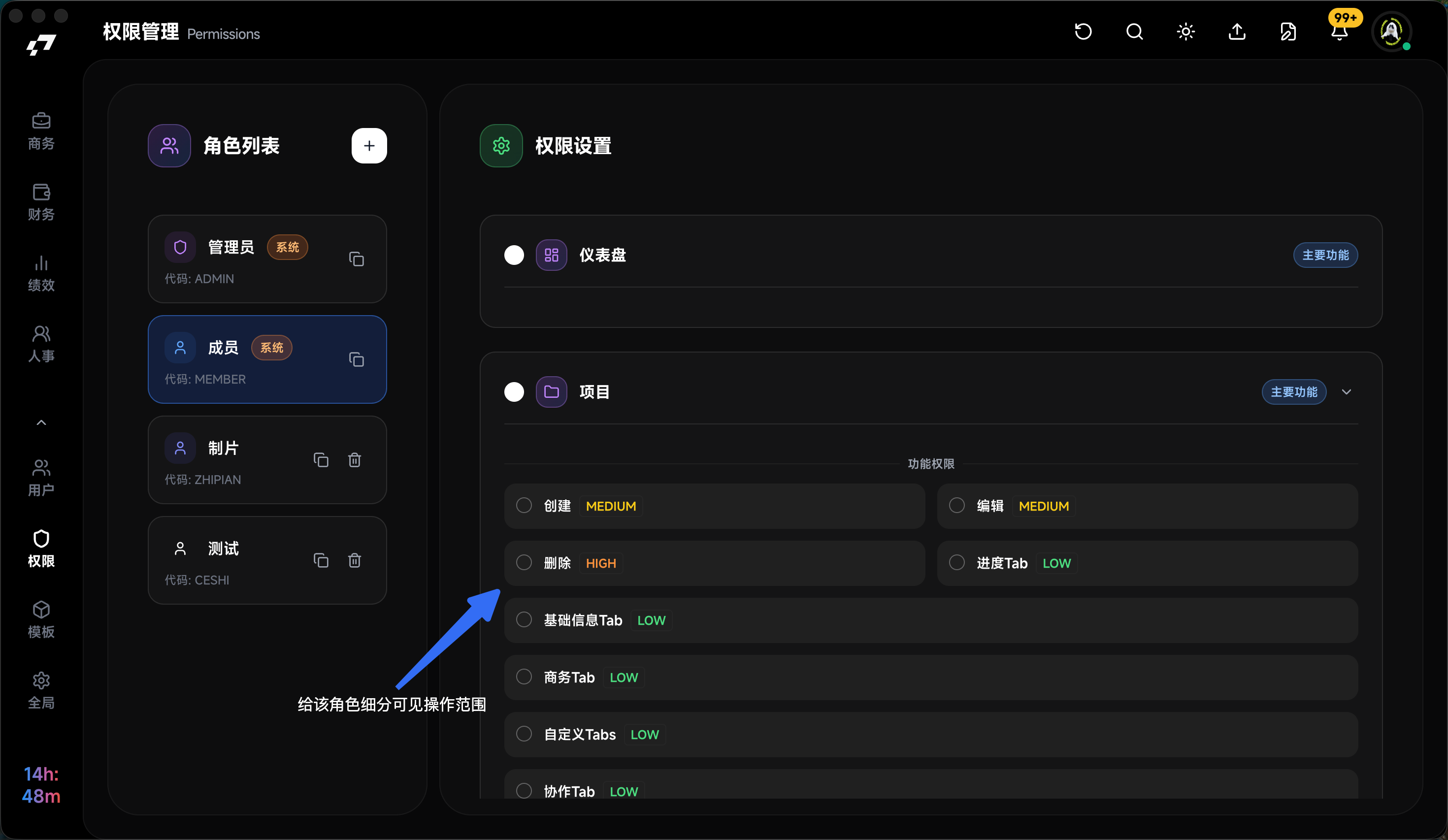
Task: Delete the 制片 role
Action: click(x=355, y=460)
